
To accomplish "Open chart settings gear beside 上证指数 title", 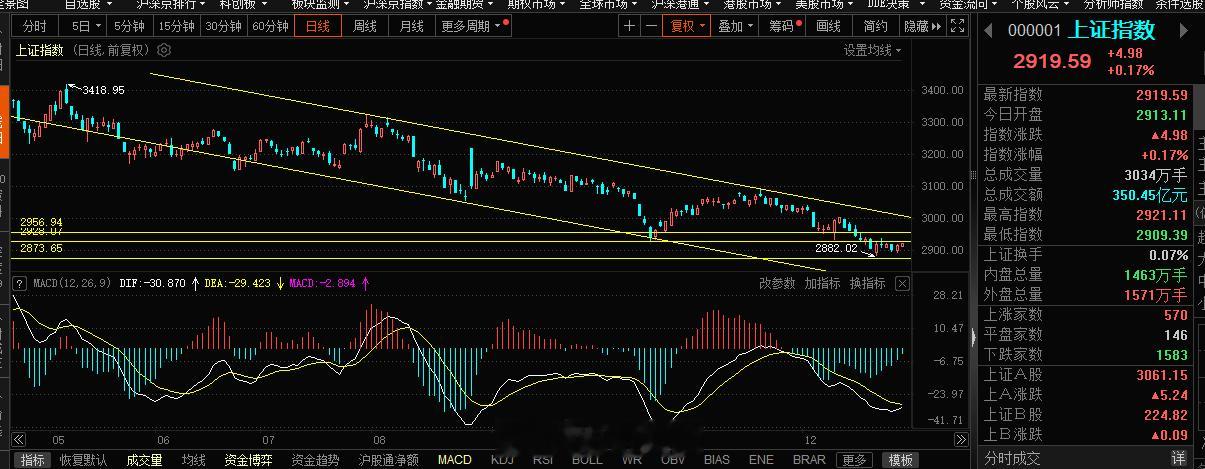I will [x=164, y=49].
